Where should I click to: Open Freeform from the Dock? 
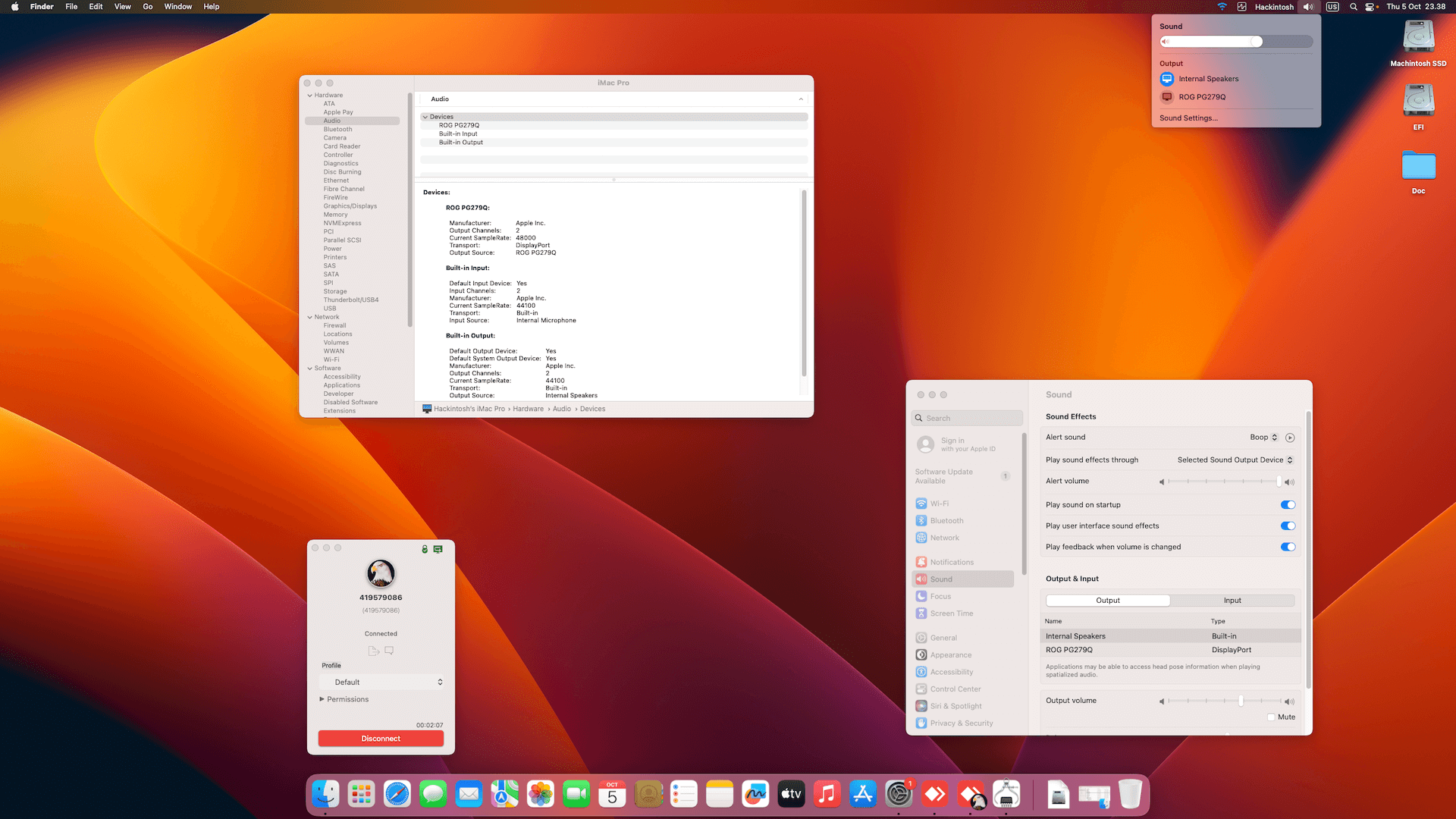click(755, 794)
